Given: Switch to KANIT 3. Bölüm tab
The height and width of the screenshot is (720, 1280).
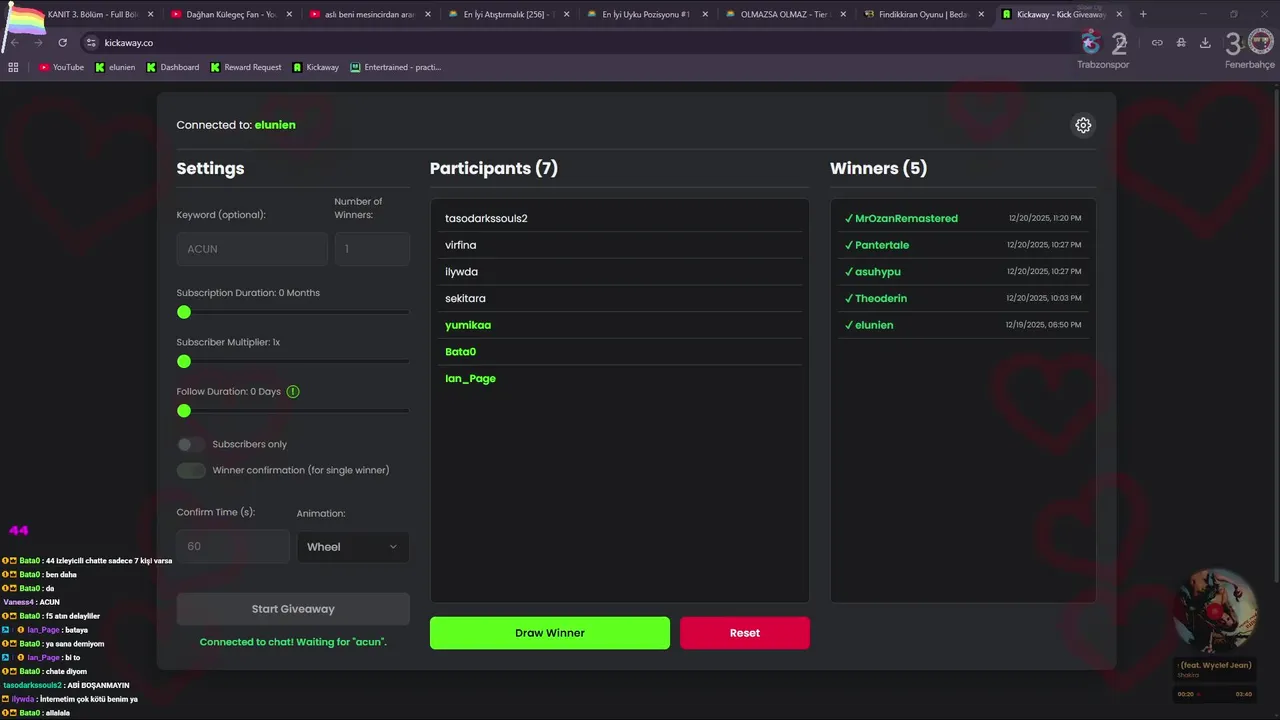Looking at the screenshot, I should click(92, 14).
